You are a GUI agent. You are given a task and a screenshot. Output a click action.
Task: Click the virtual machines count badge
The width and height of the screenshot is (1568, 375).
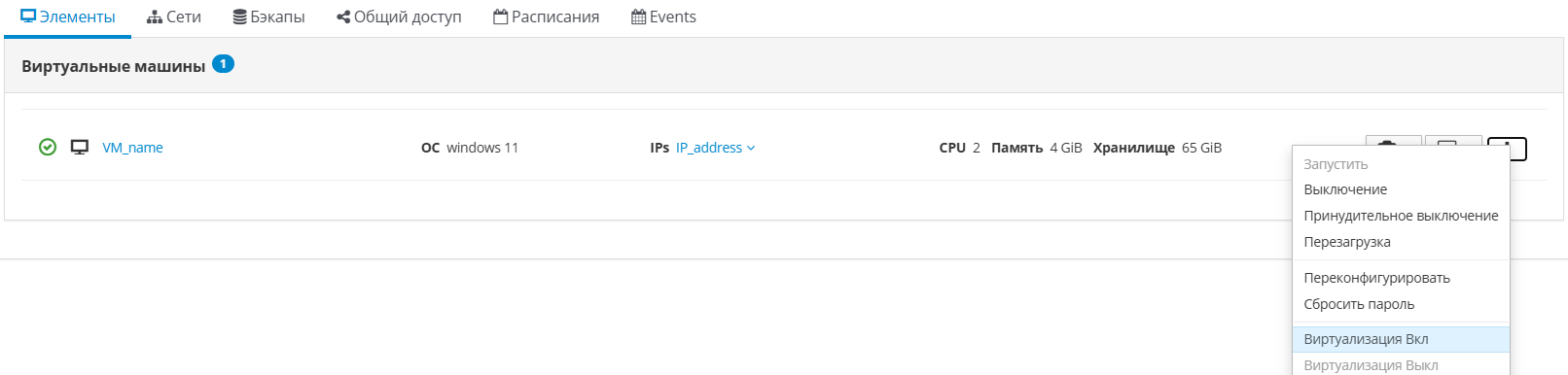tap(223, 64)
